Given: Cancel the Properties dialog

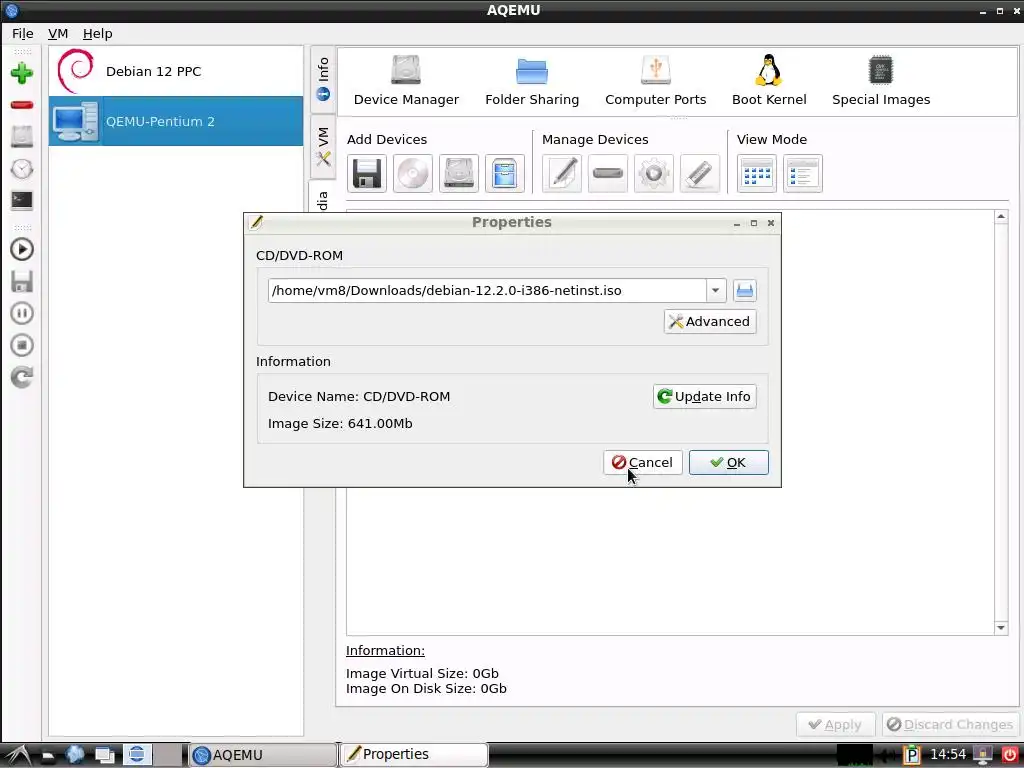Looking at the screenshot, I should (x=643, y=462).
